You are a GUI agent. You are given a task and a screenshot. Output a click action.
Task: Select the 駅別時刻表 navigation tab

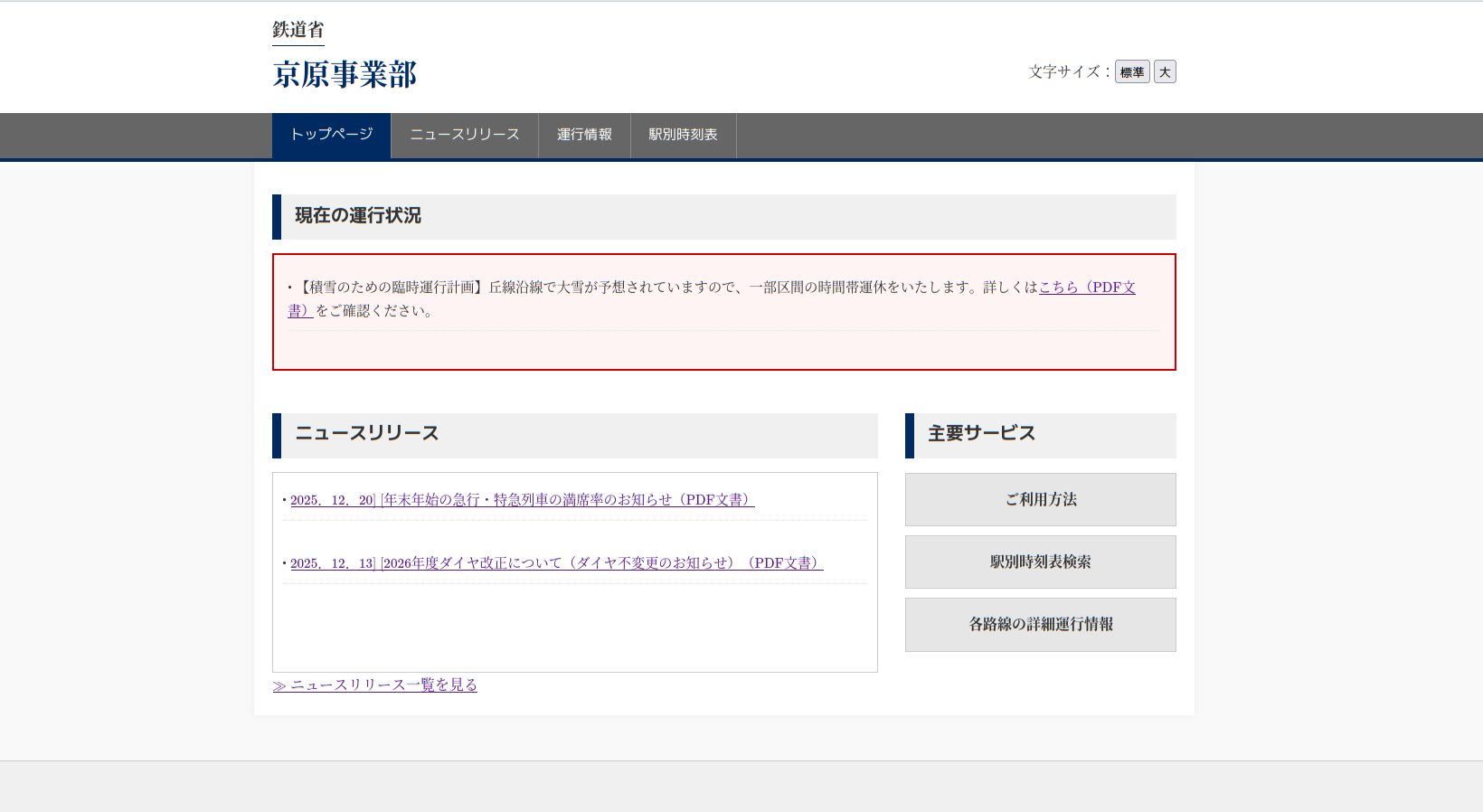click(683, 135)
